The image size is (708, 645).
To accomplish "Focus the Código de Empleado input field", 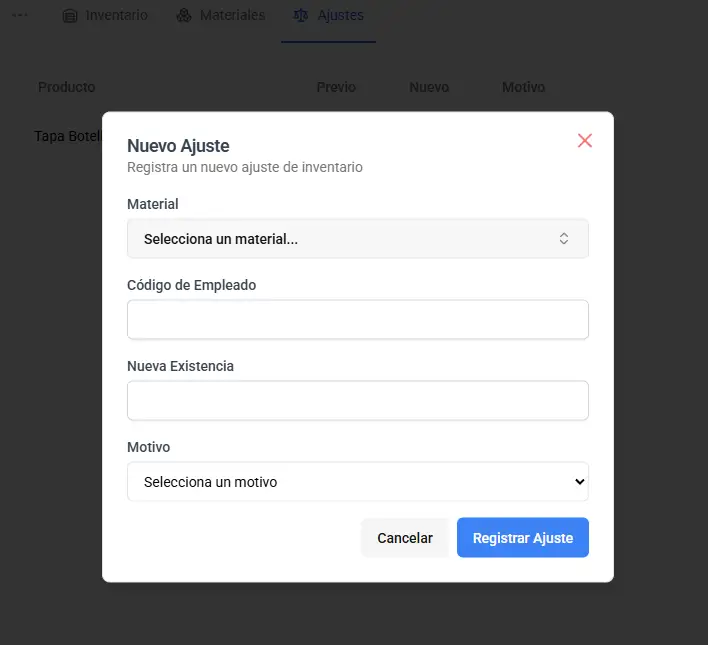I will point(358,319).
